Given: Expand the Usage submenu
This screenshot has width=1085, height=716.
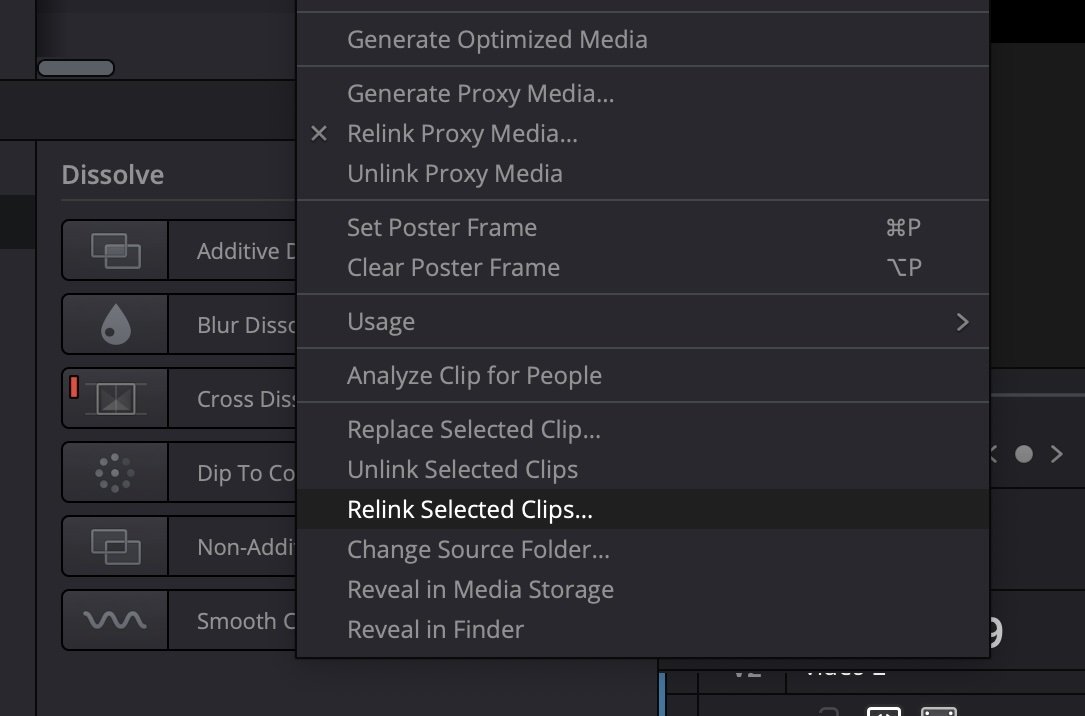Looking at the screenshot, I should 642,322.
